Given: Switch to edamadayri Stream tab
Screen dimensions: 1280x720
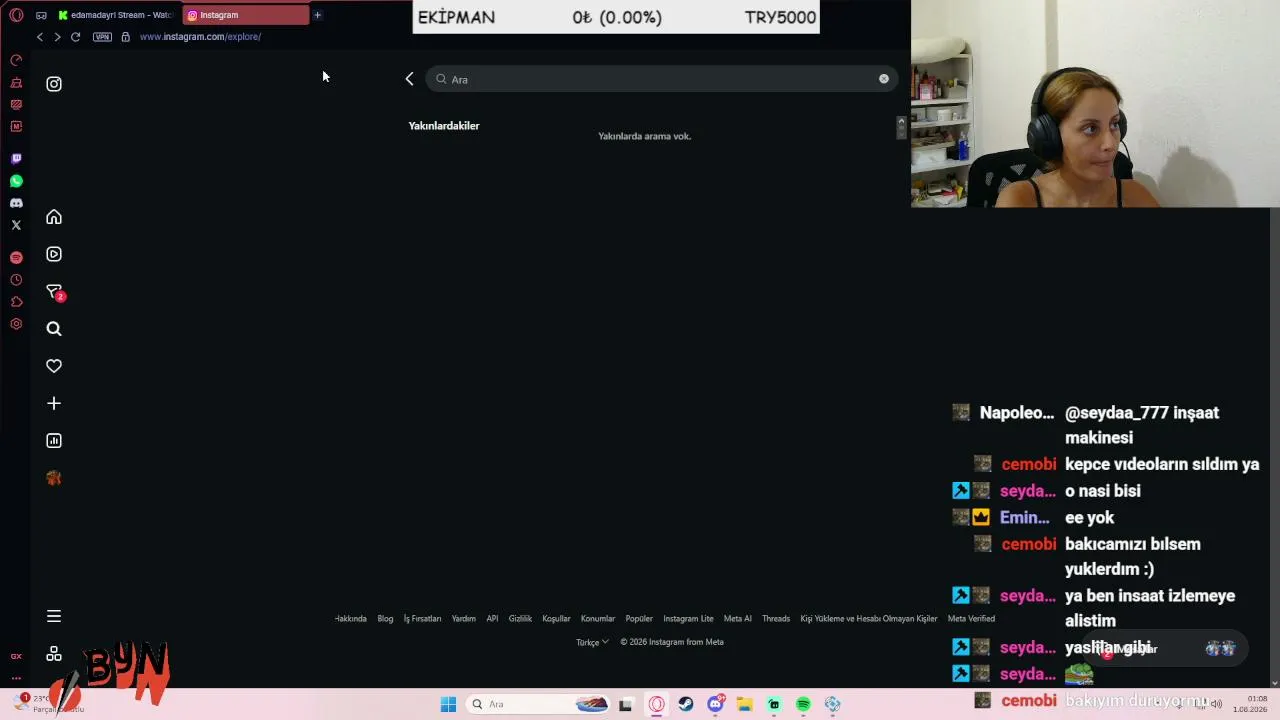Looking at the screenshot, I should pyautogui.click(x=115, y=15).
